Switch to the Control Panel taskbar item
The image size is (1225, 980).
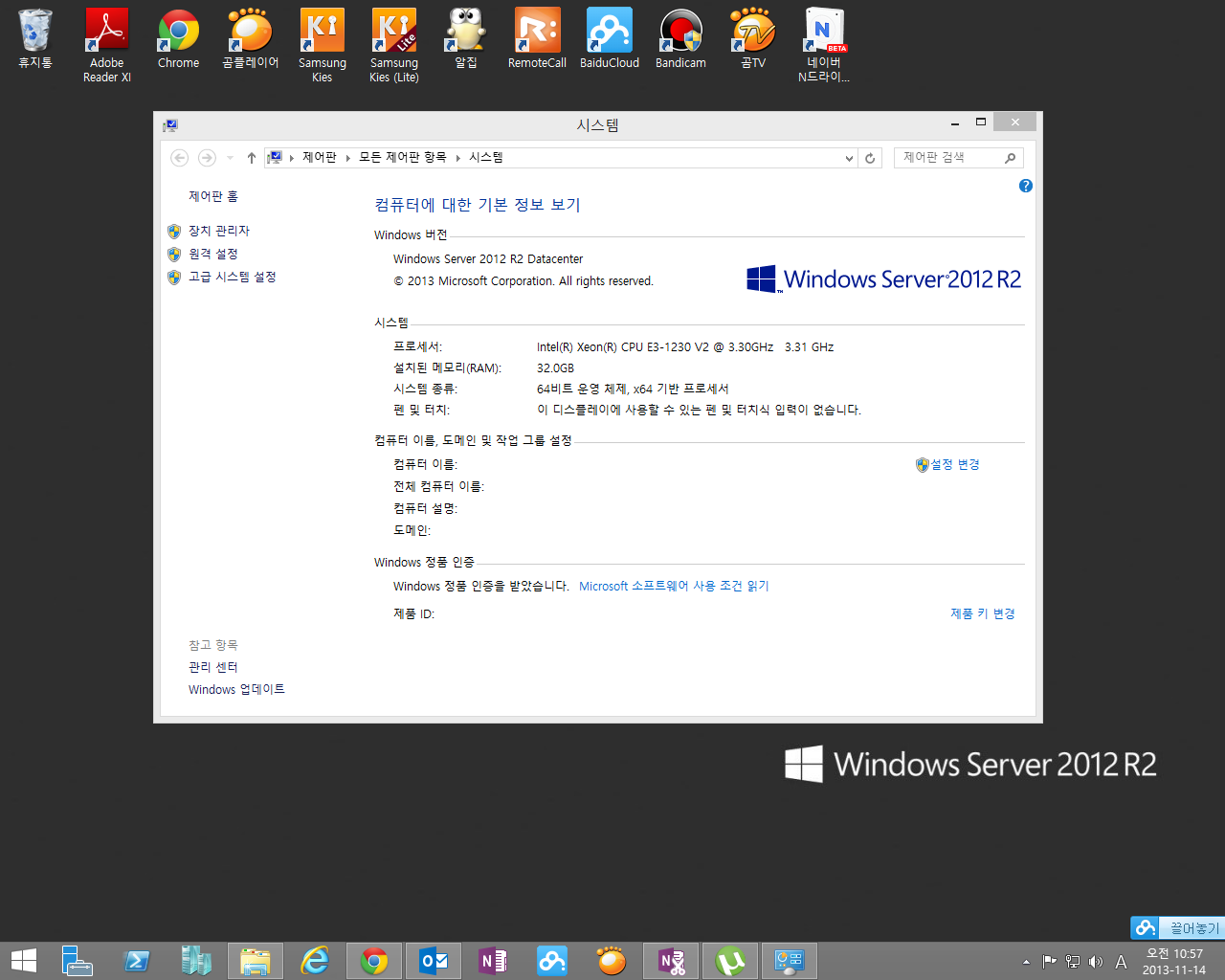790,961
